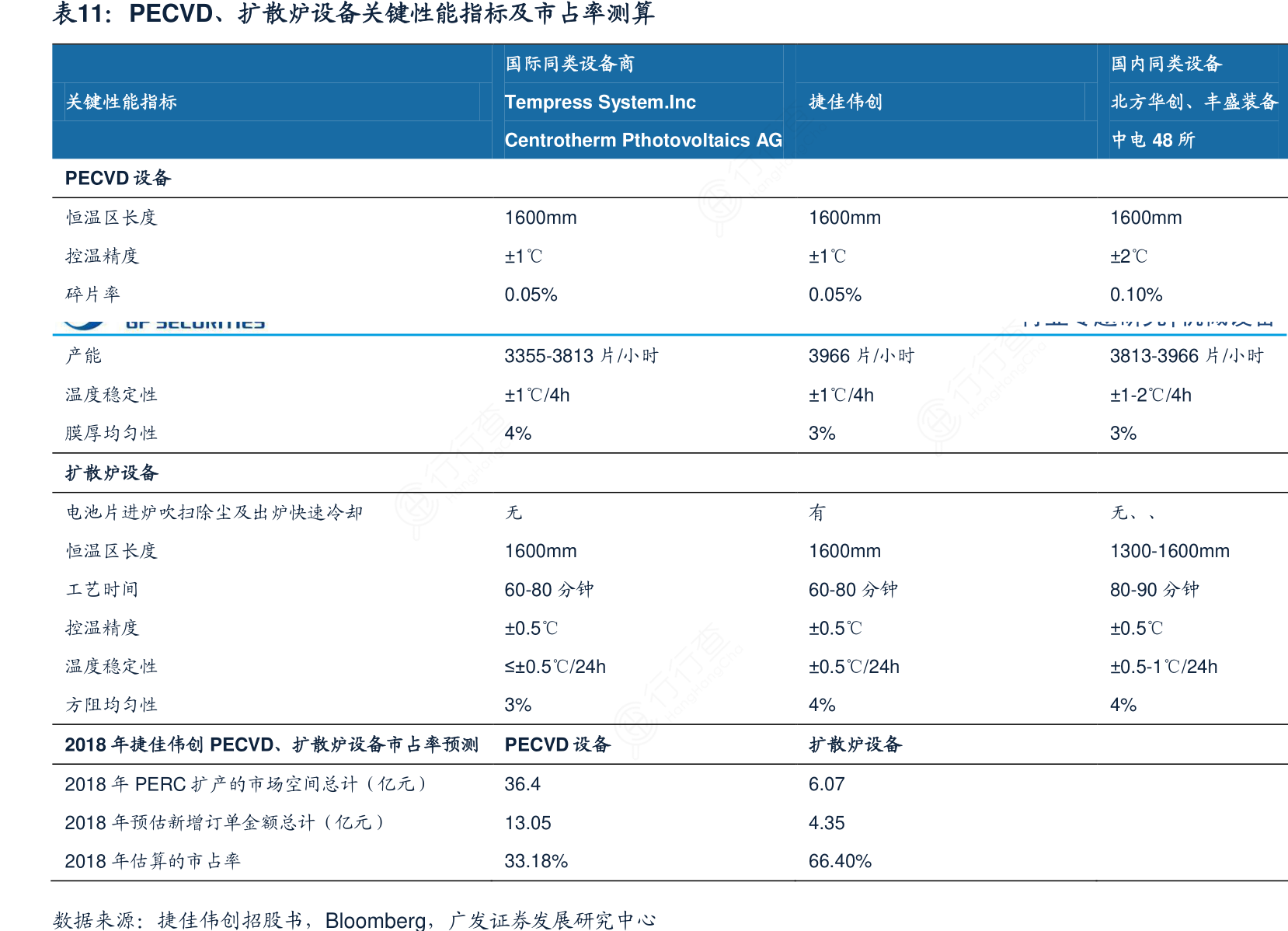Viewport: 1288px width, 931px height.
Task: Click Centrotherm Pthotovoltaics AG in header
Action: [643, 140]
